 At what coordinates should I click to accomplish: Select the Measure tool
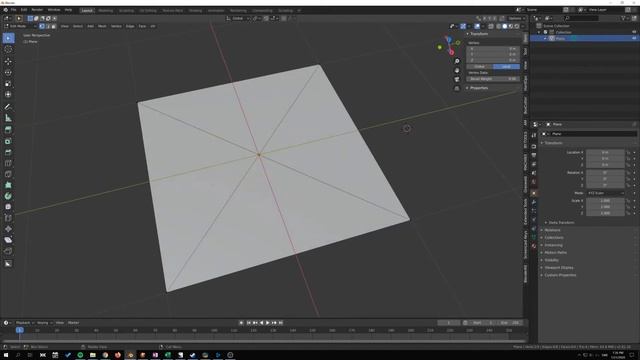pos(8,118)
